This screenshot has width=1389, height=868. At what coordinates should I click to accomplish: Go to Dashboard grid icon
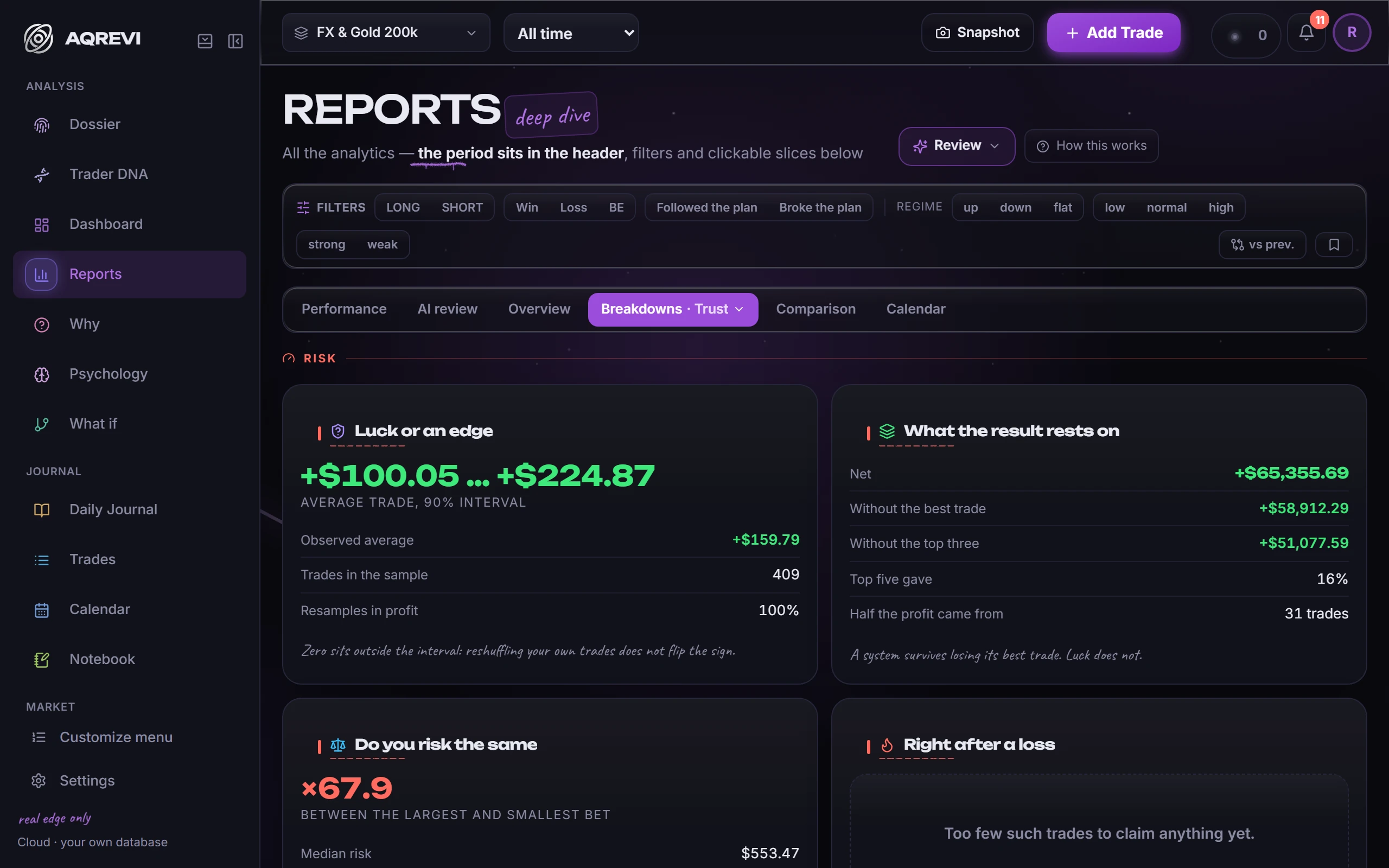click(x=42, y=225)
